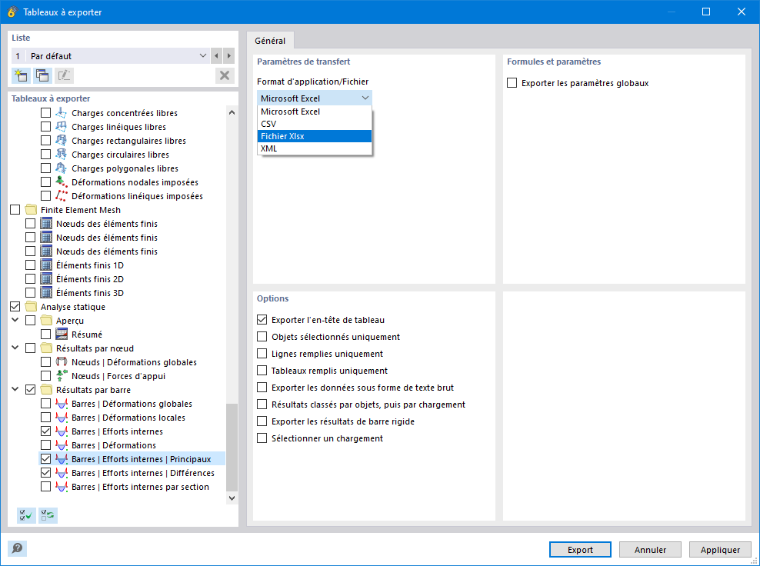Check the Finite Element Mesh folder checkbox
The width and height of the screenshot is (760, 566).
[x=15, y=210]
